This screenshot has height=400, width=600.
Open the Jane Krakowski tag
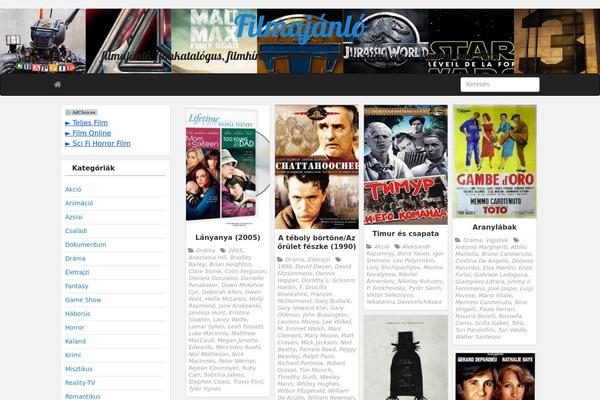pos(239,306)
